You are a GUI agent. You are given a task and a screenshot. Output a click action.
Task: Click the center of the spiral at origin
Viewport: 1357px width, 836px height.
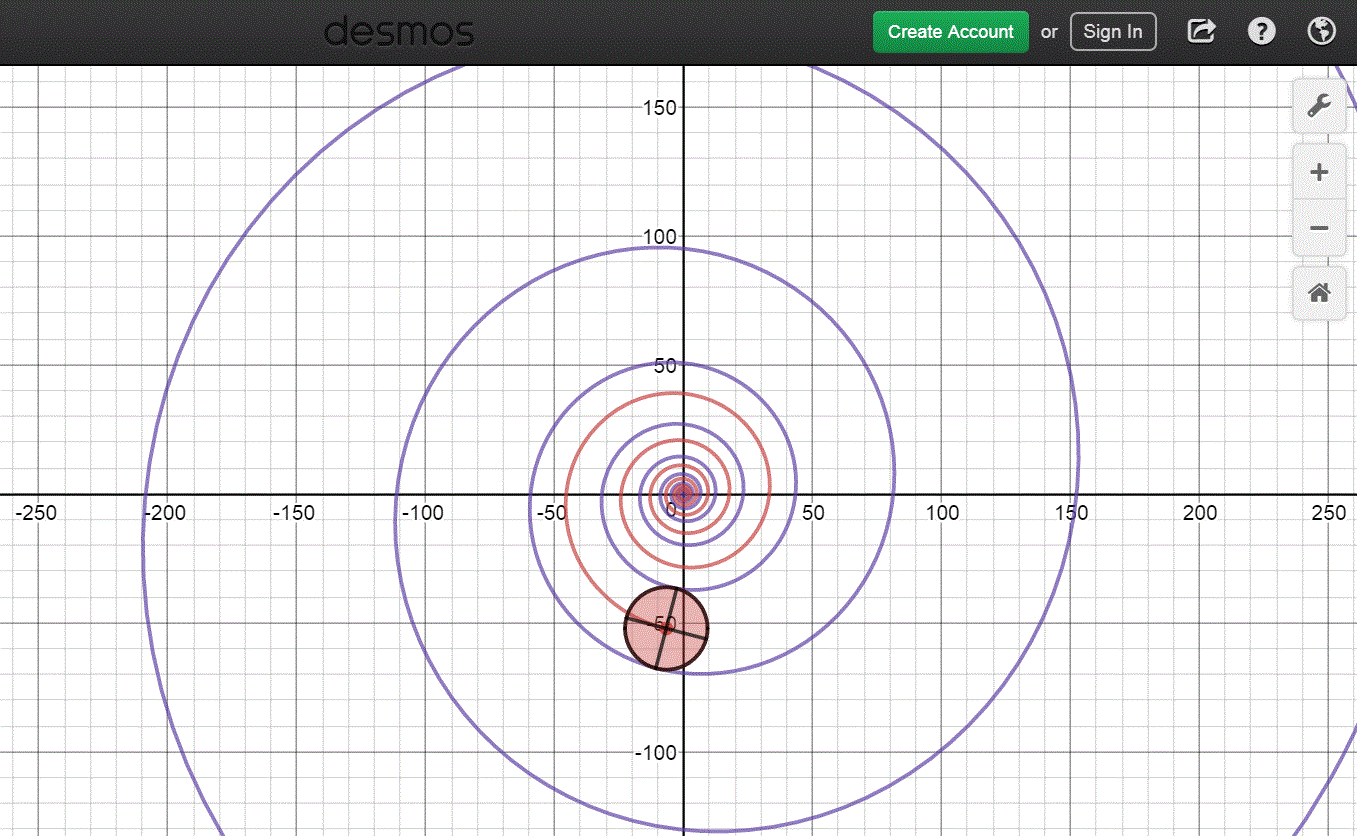(683, 493)
